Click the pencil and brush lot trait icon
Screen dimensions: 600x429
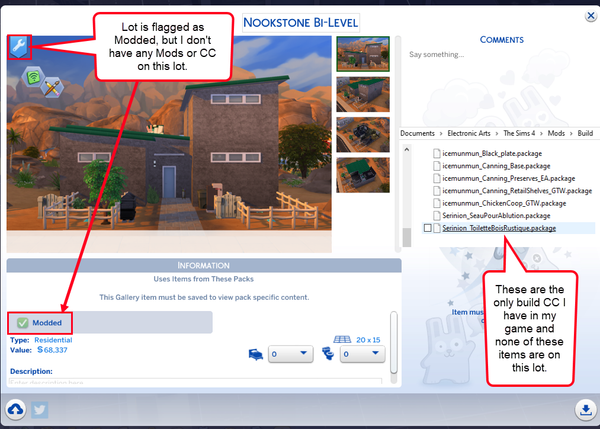click(52, 88)
